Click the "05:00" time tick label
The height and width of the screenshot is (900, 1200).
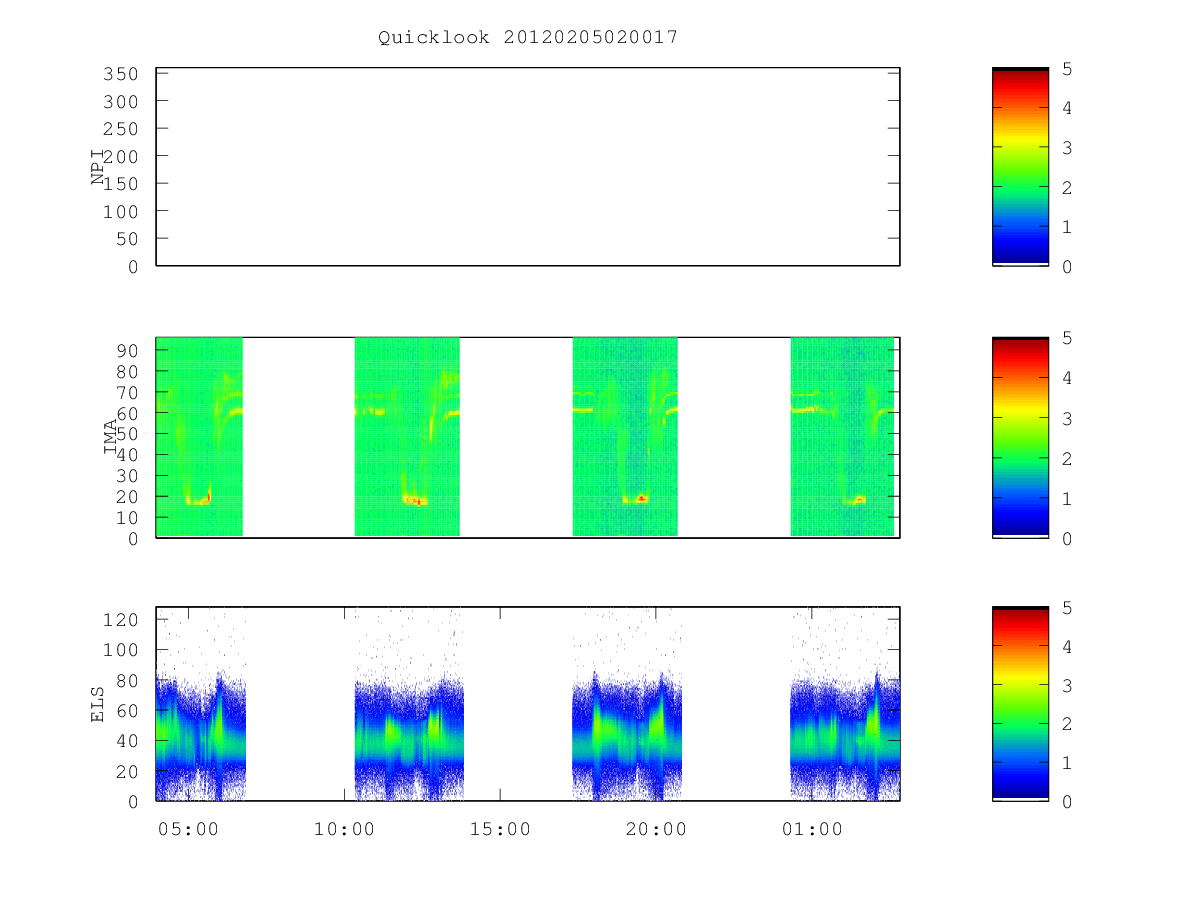pyautogui.click(x=188, y=829)
